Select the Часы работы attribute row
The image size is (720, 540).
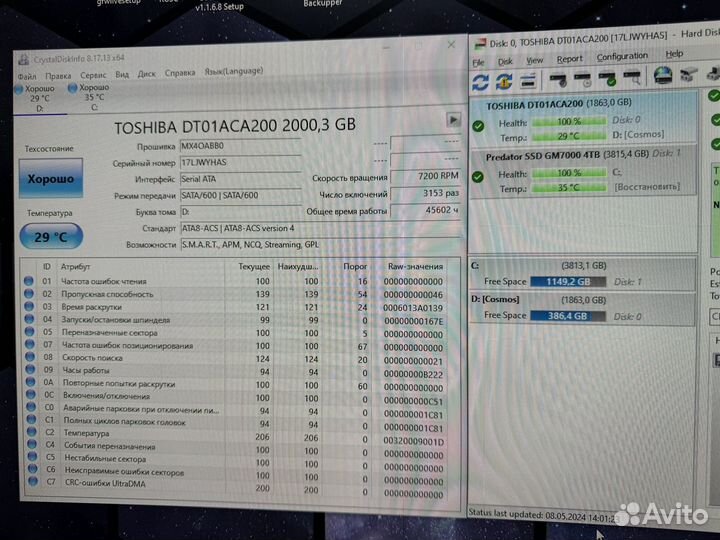(240, 371)
